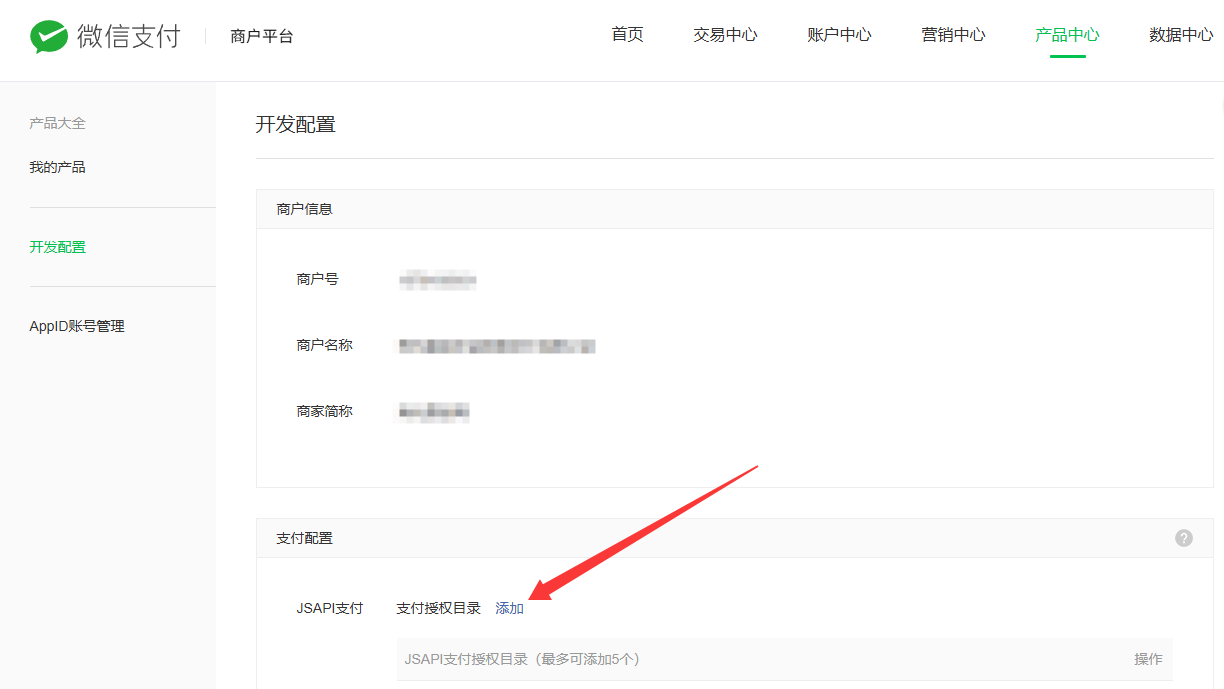
Task: Select 开发配置 in the sidebar
Action: (58, 247)
